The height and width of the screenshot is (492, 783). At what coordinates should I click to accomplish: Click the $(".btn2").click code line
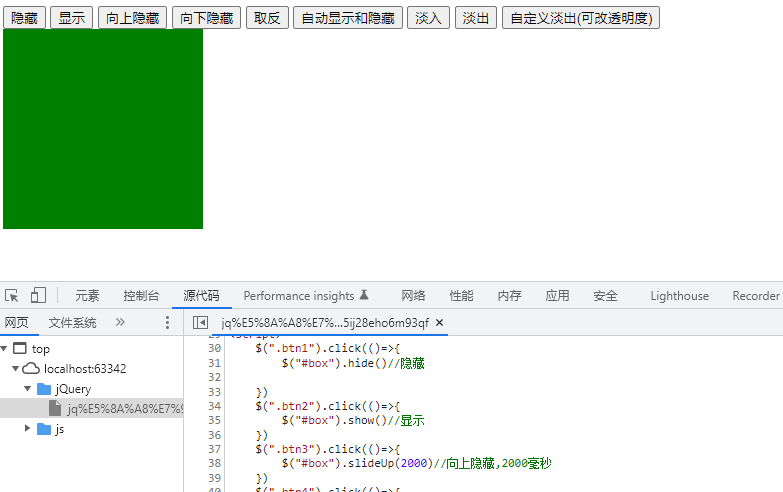(x=328, y=406)
